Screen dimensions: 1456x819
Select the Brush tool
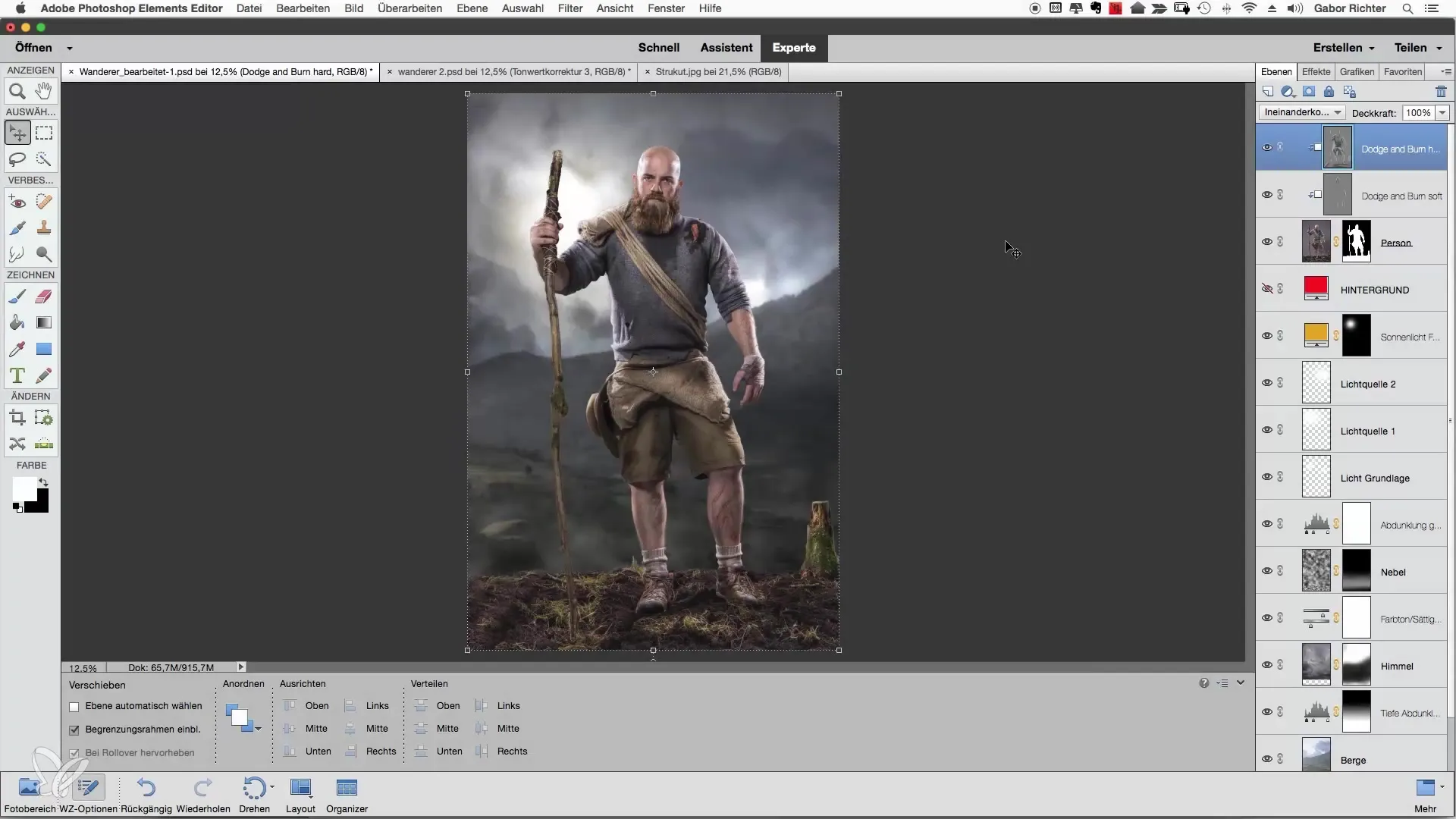click(x=17, y=297)
